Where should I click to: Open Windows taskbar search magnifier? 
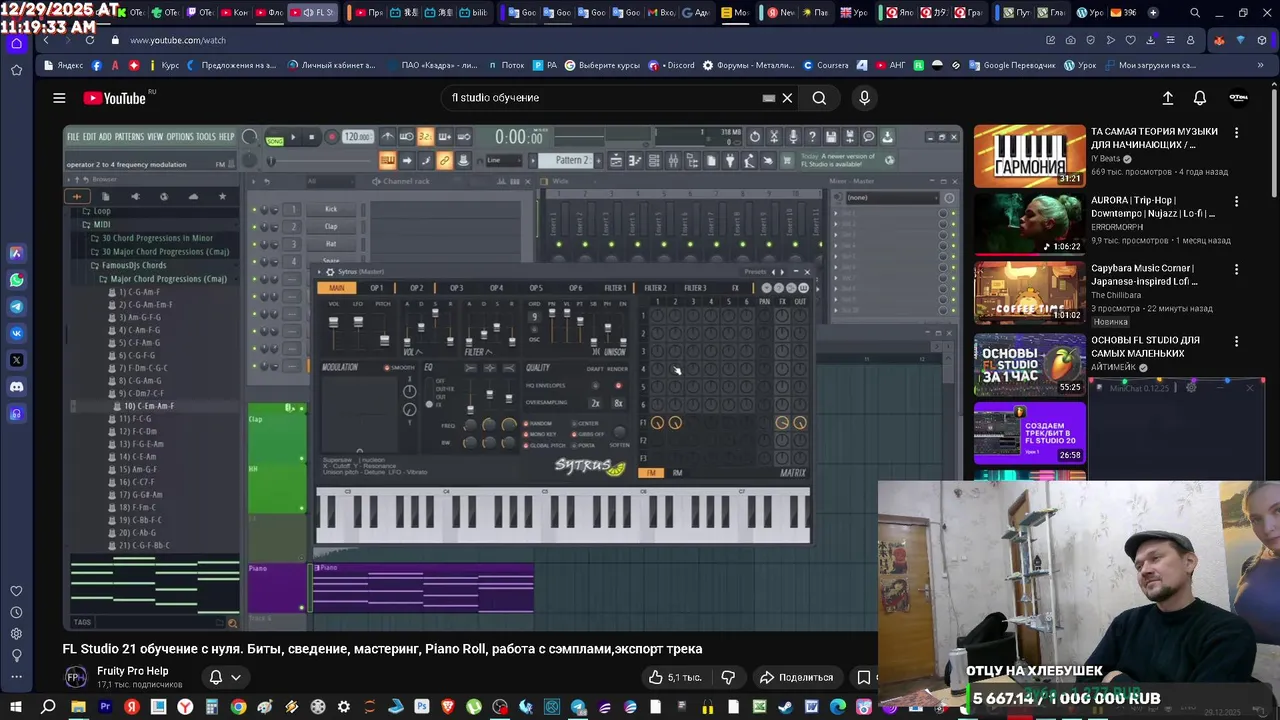[x=48, y=707]
